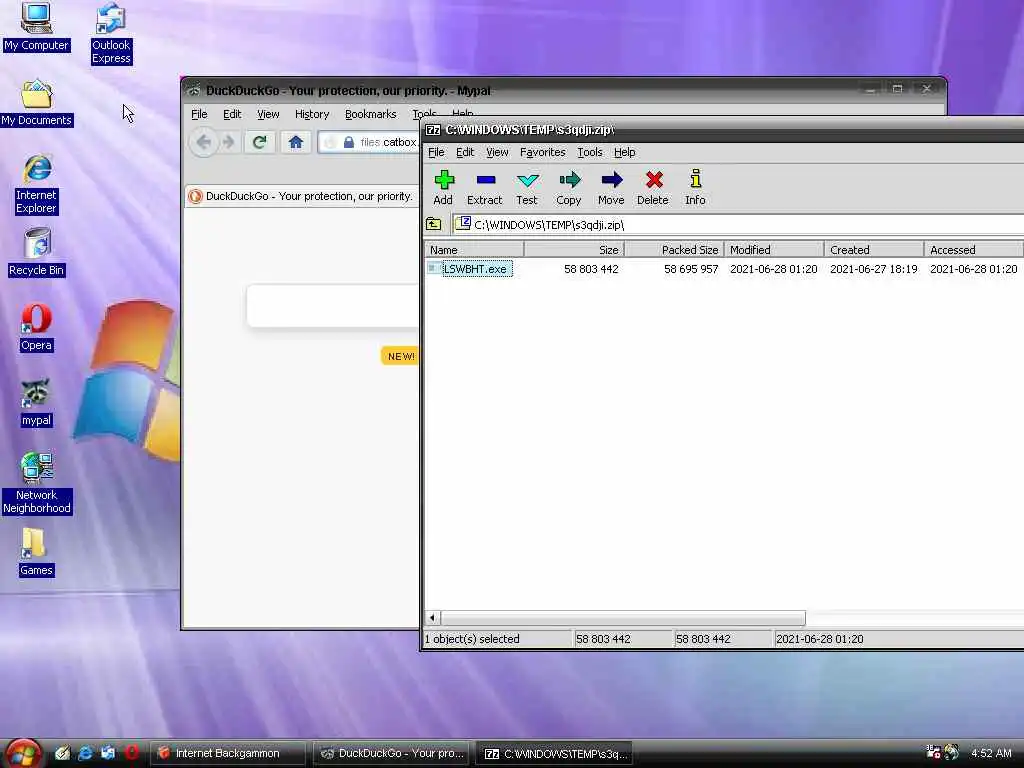1024x768 pixels.
Task: Open the 7-Zip Tools menu
Action: (590, 152)
